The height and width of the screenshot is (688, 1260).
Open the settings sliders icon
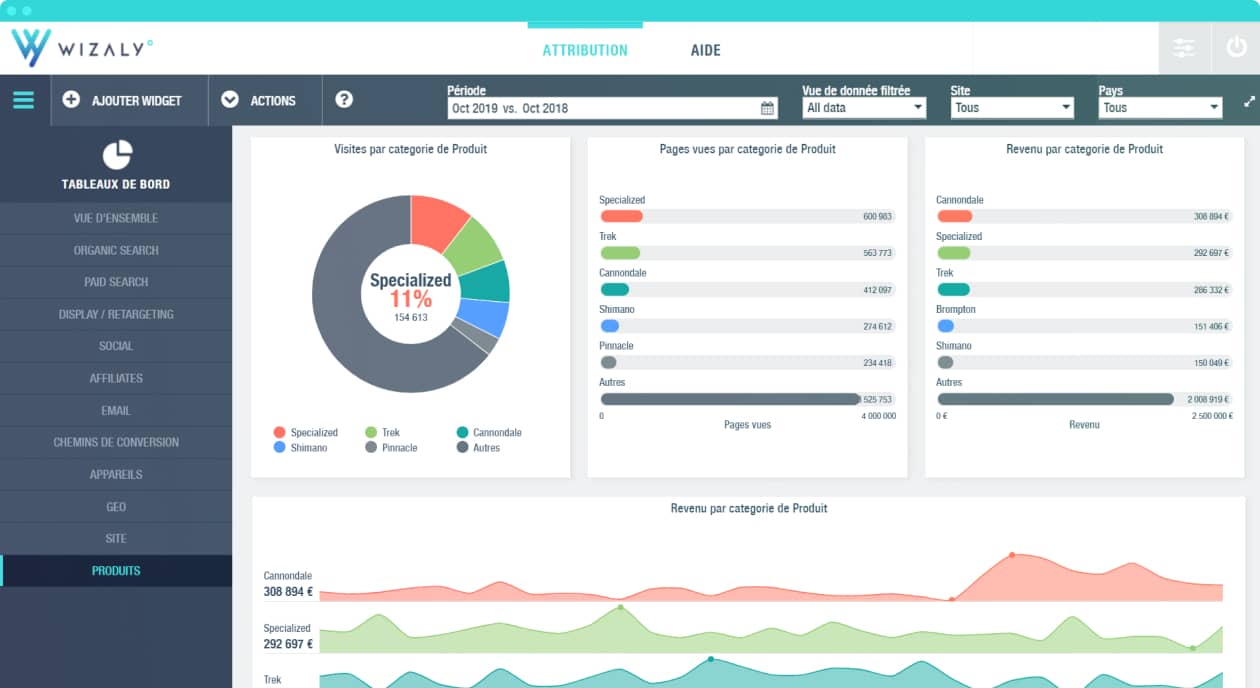click(x=1183, y=48)
